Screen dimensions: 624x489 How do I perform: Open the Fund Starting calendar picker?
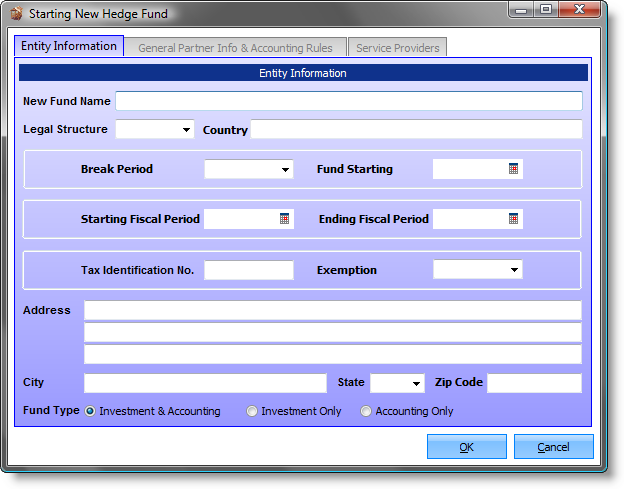pyautogui.click(x=513, y=169)
